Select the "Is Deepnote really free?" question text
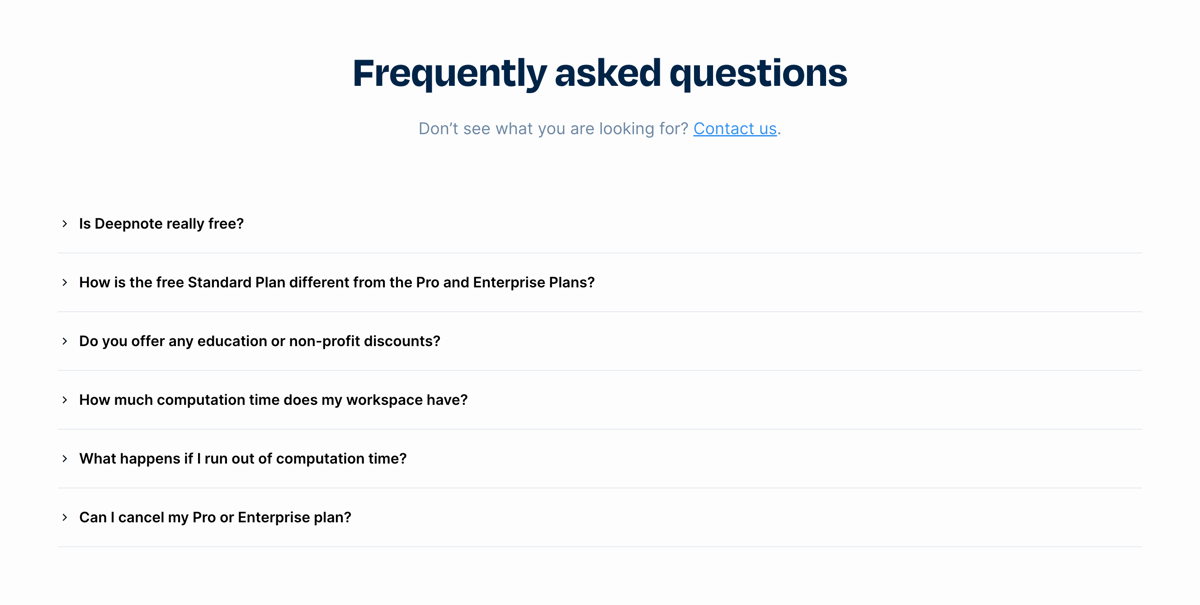Screen dimensions: 1200x605 coord(161,223)
